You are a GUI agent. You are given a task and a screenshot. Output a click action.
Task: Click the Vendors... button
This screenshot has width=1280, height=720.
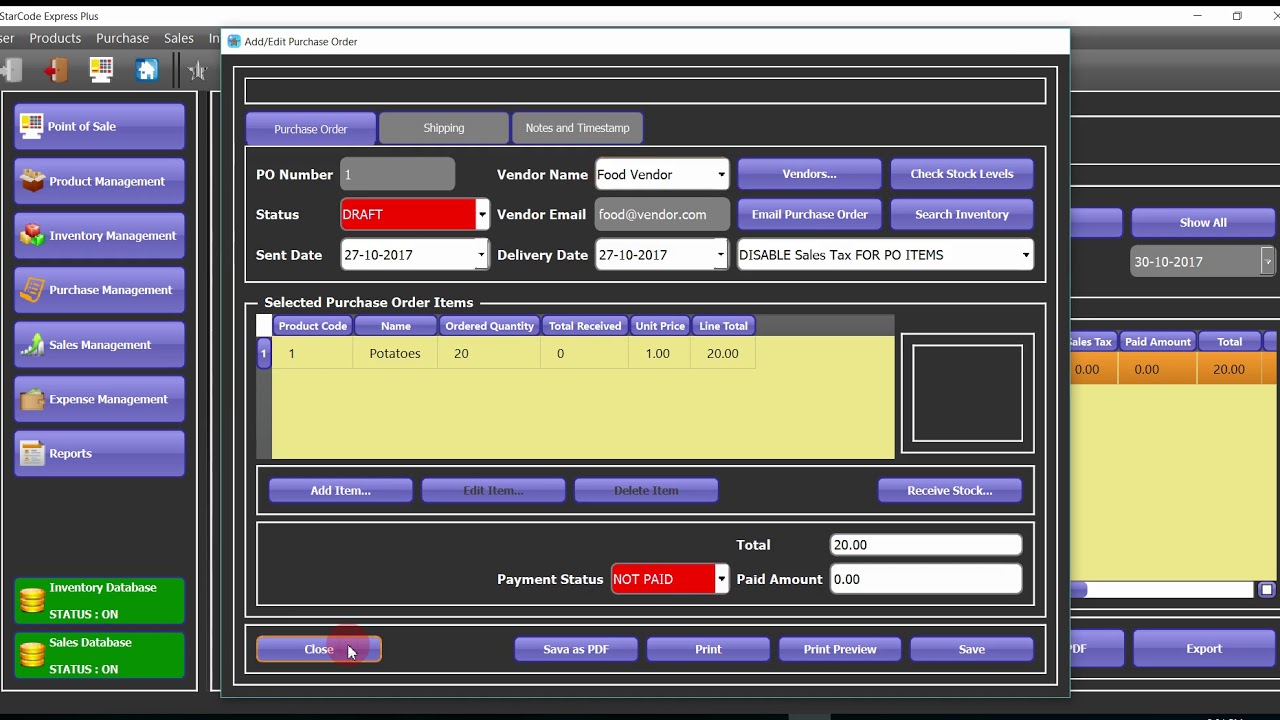click(809, 174)
